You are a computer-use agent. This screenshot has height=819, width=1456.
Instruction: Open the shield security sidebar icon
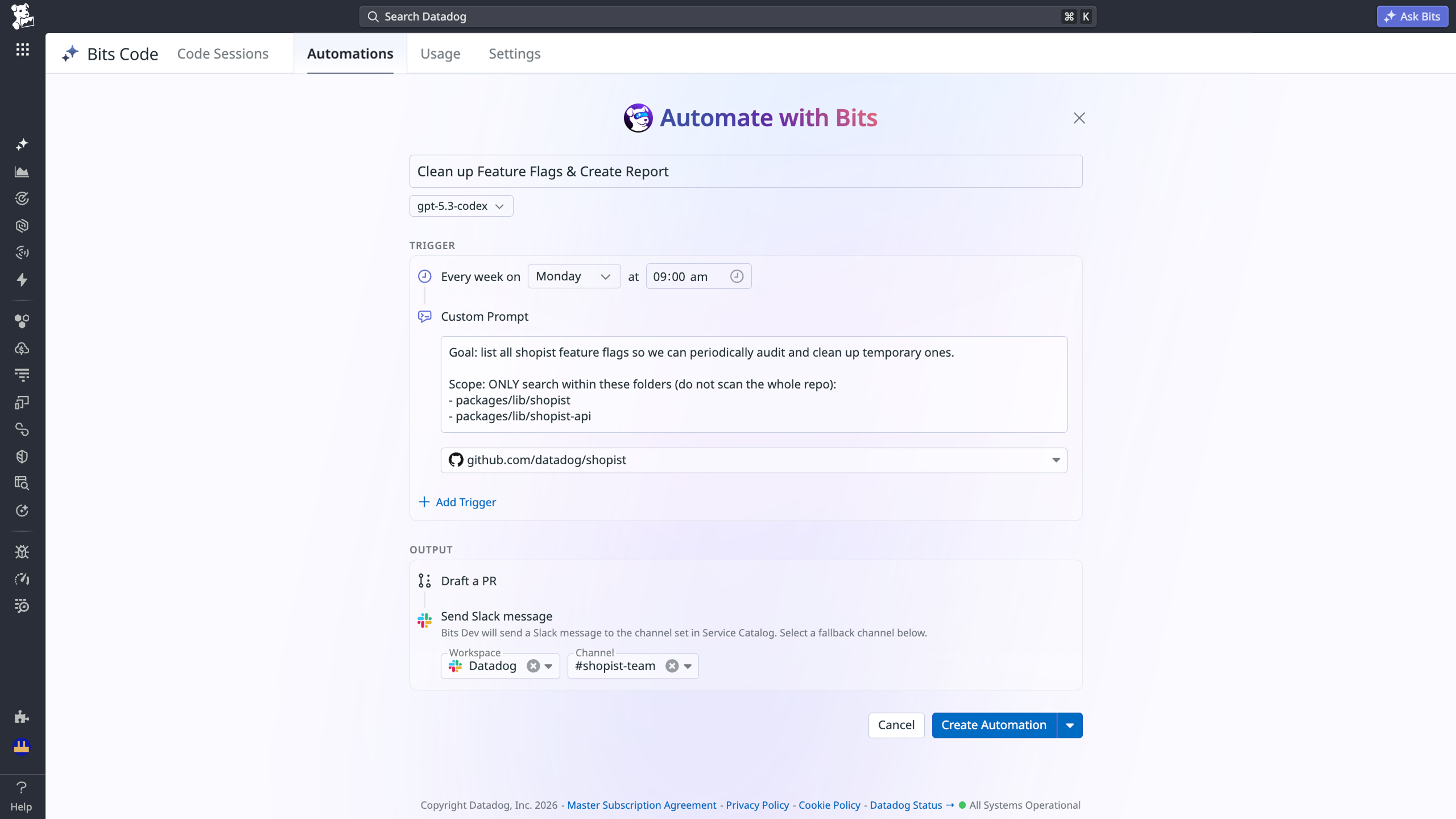click(22, 457)
